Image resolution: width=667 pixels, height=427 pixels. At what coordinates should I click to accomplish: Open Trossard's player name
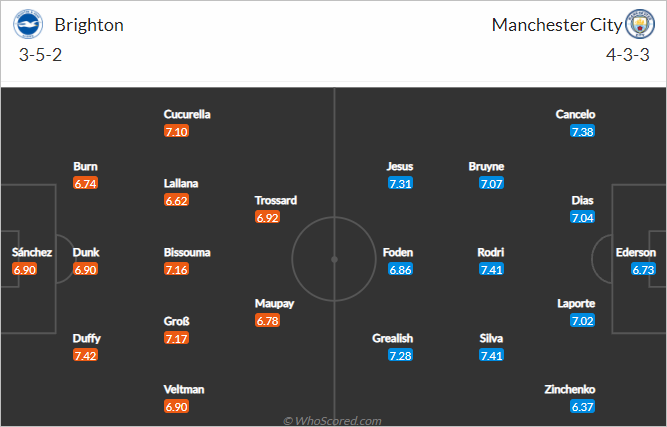click(x=276, y=200)
